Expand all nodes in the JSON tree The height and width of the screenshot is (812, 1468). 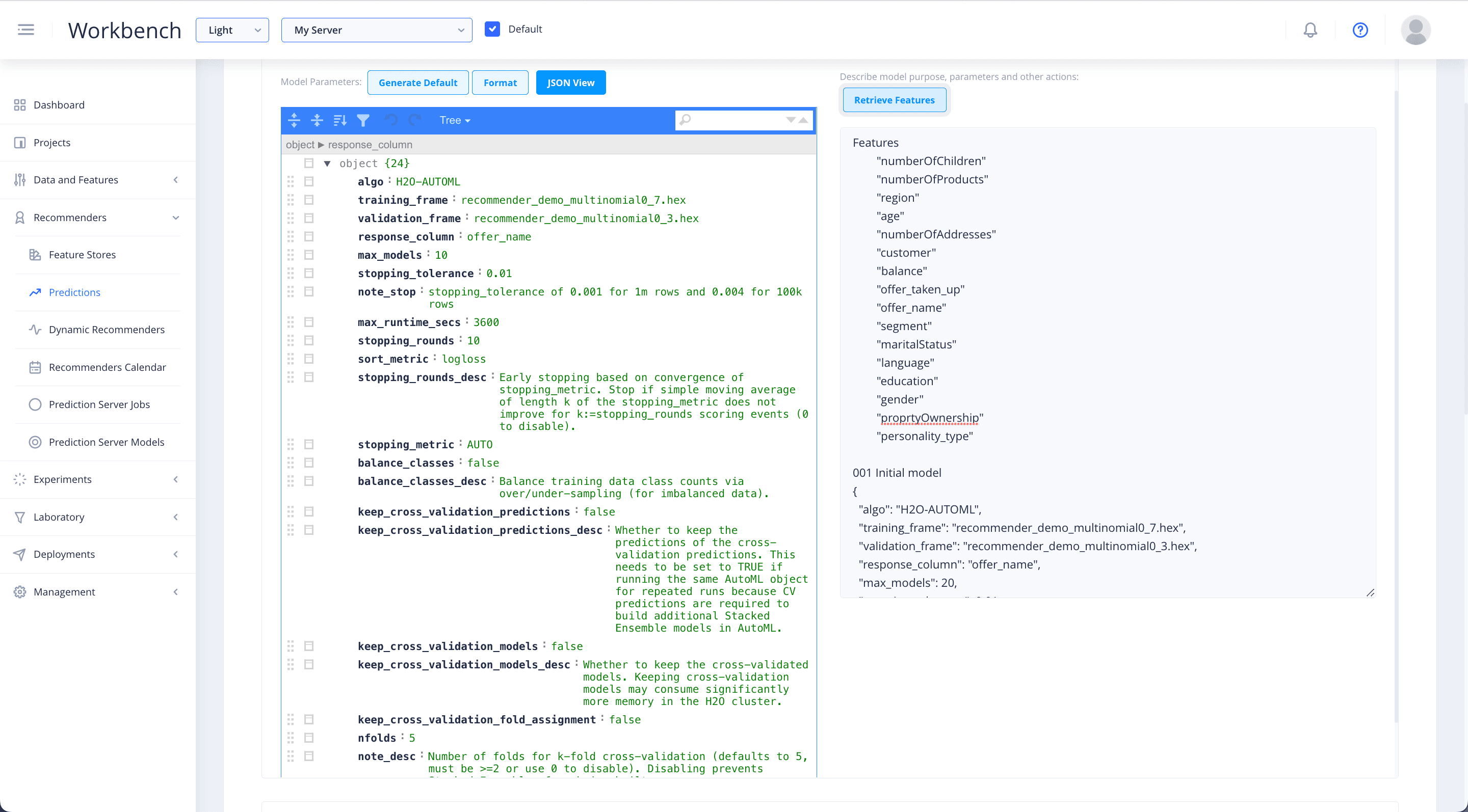pos(294,120)
